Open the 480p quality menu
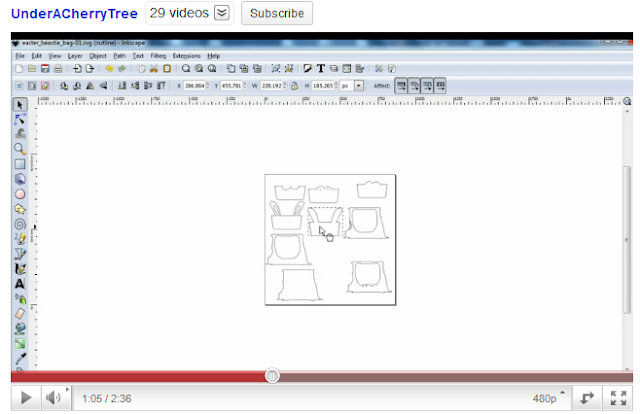This screenshot has height=414, width=640. point(547,398)
